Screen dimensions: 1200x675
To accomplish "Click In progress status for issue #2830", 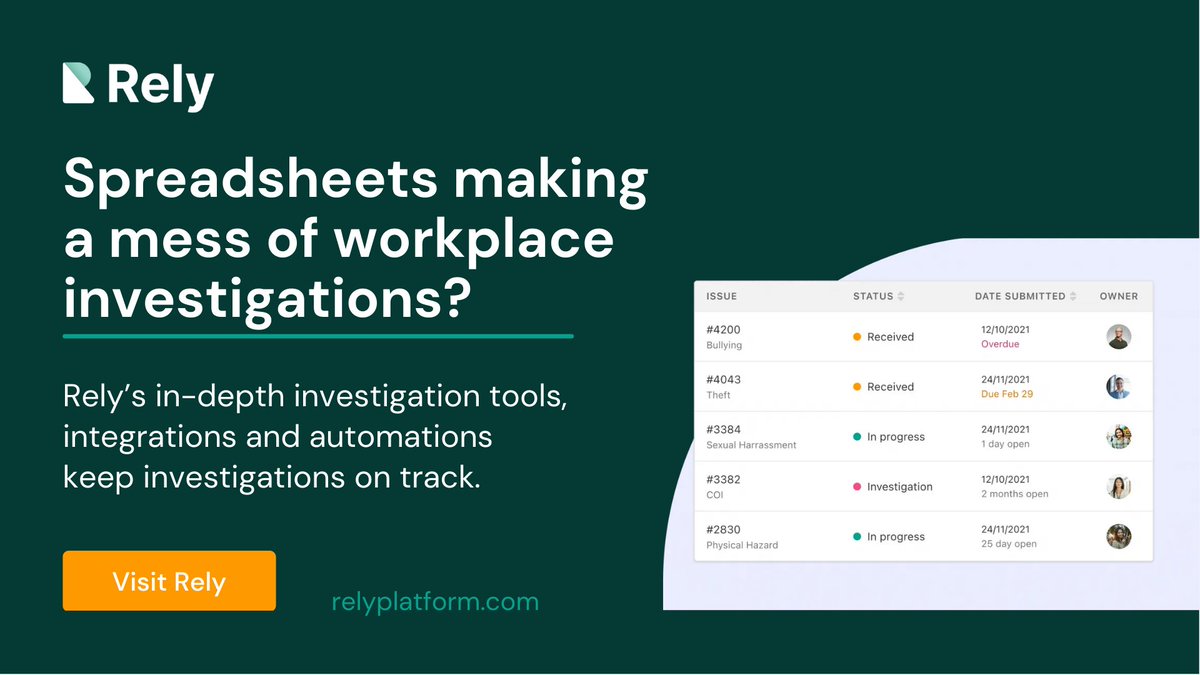I will click(x=888, y=537).
